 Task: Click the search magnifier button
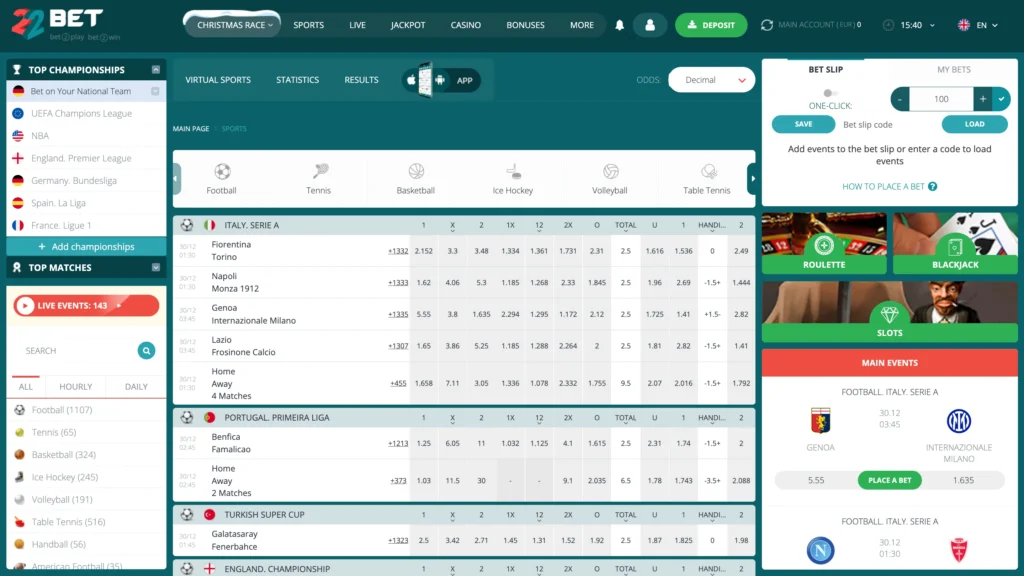(x=146, y=351)
